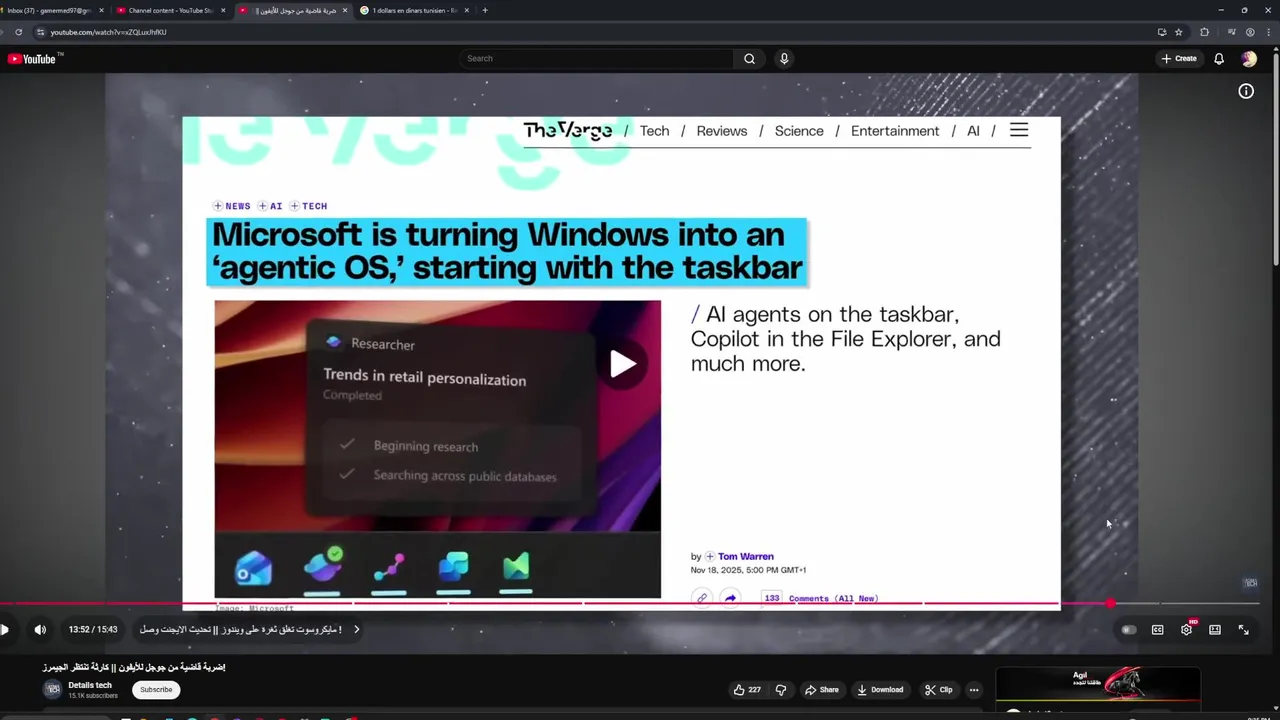Open the account avatar menu
Screen dimensions: 1280x720
[x=1249, y=59]
